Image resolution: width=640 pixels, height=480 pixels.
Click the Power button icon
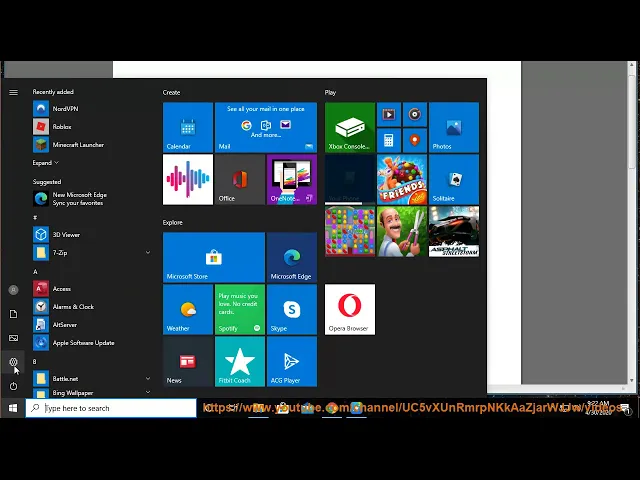pyautogui.click(x=13, y=386)
